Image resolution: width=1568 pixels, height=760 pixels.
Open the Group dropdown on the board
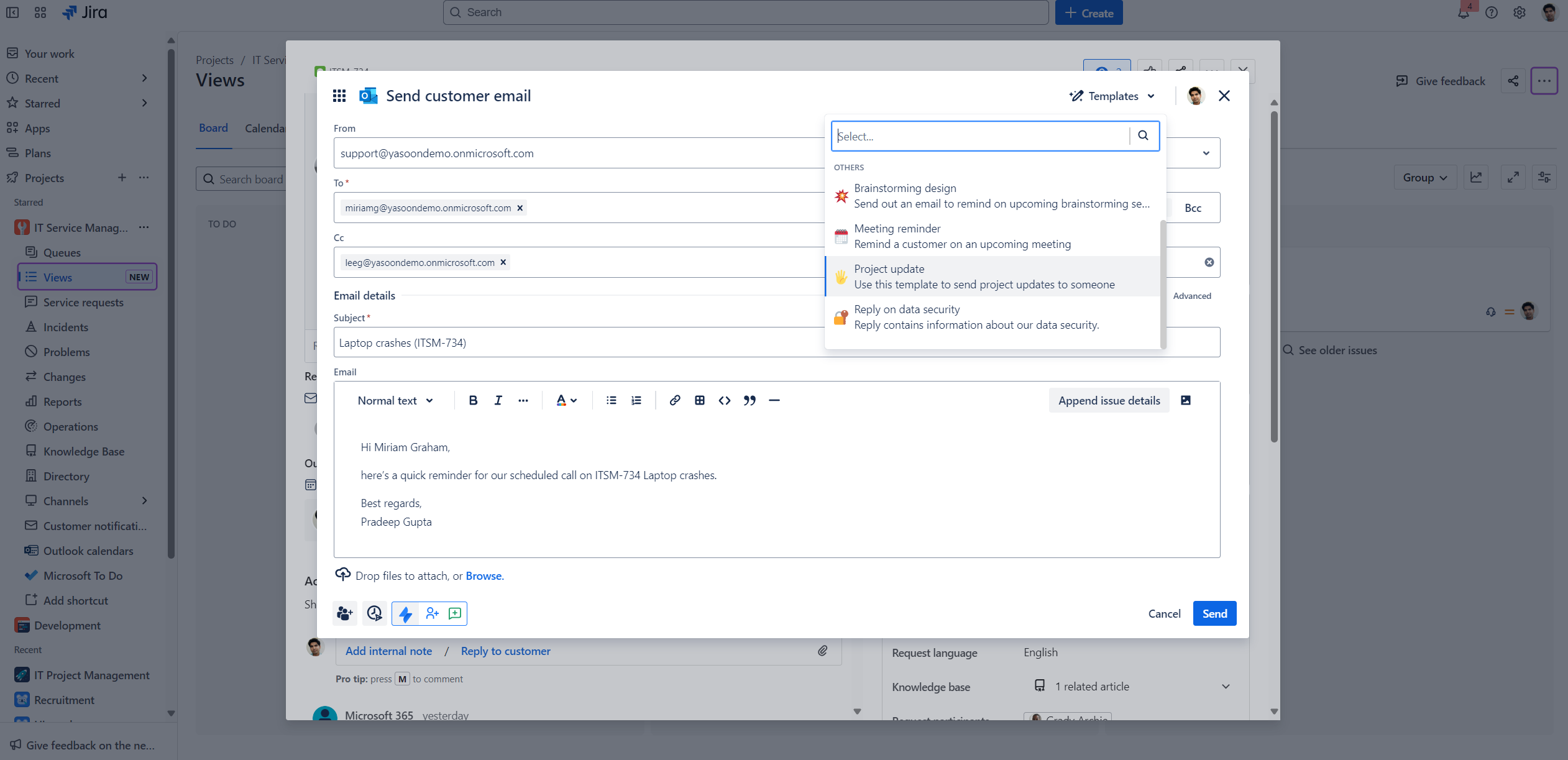coord(1424,178)
